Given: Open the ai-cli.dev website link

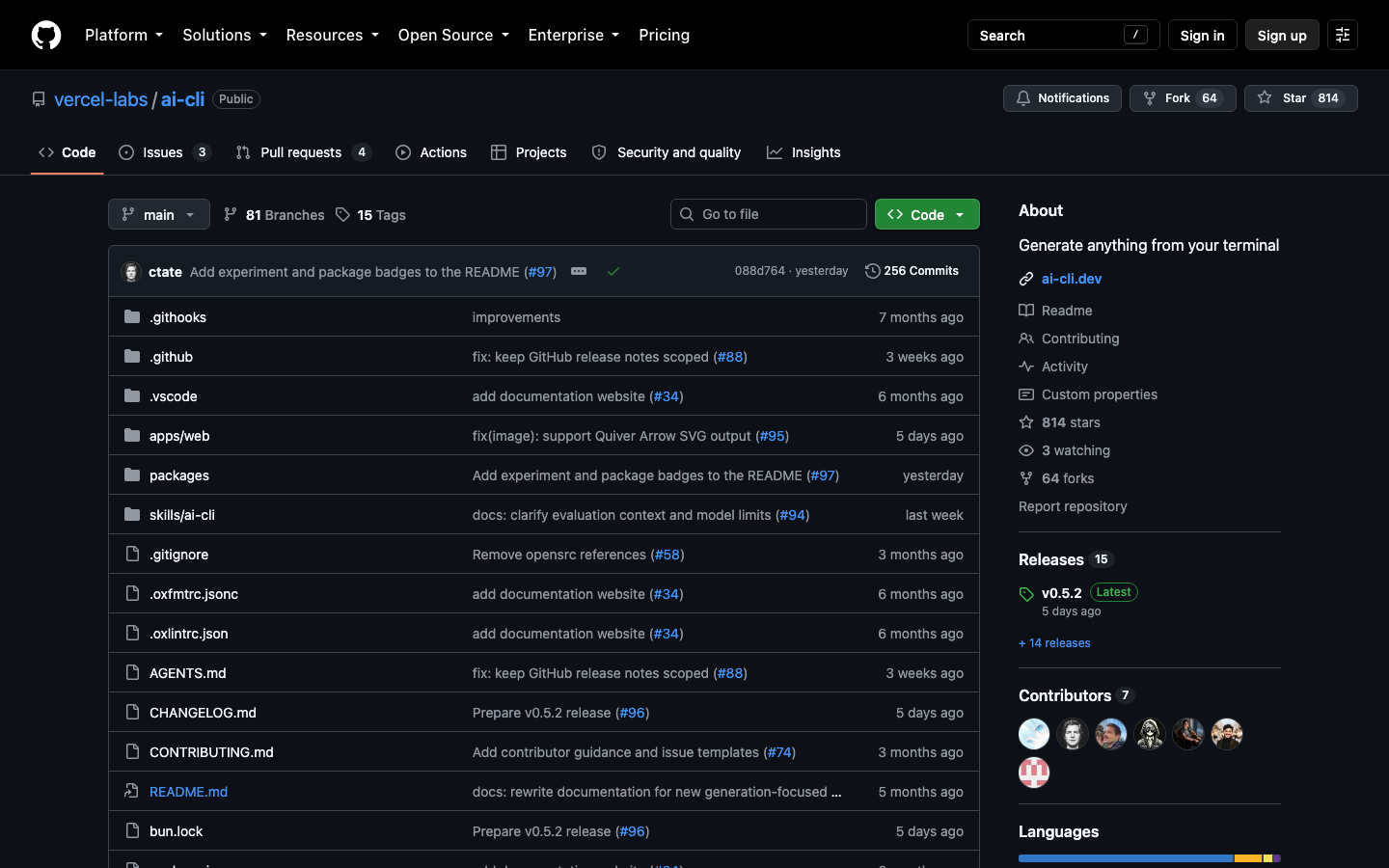Looking at the screenshot, I should coord(1072,279).
